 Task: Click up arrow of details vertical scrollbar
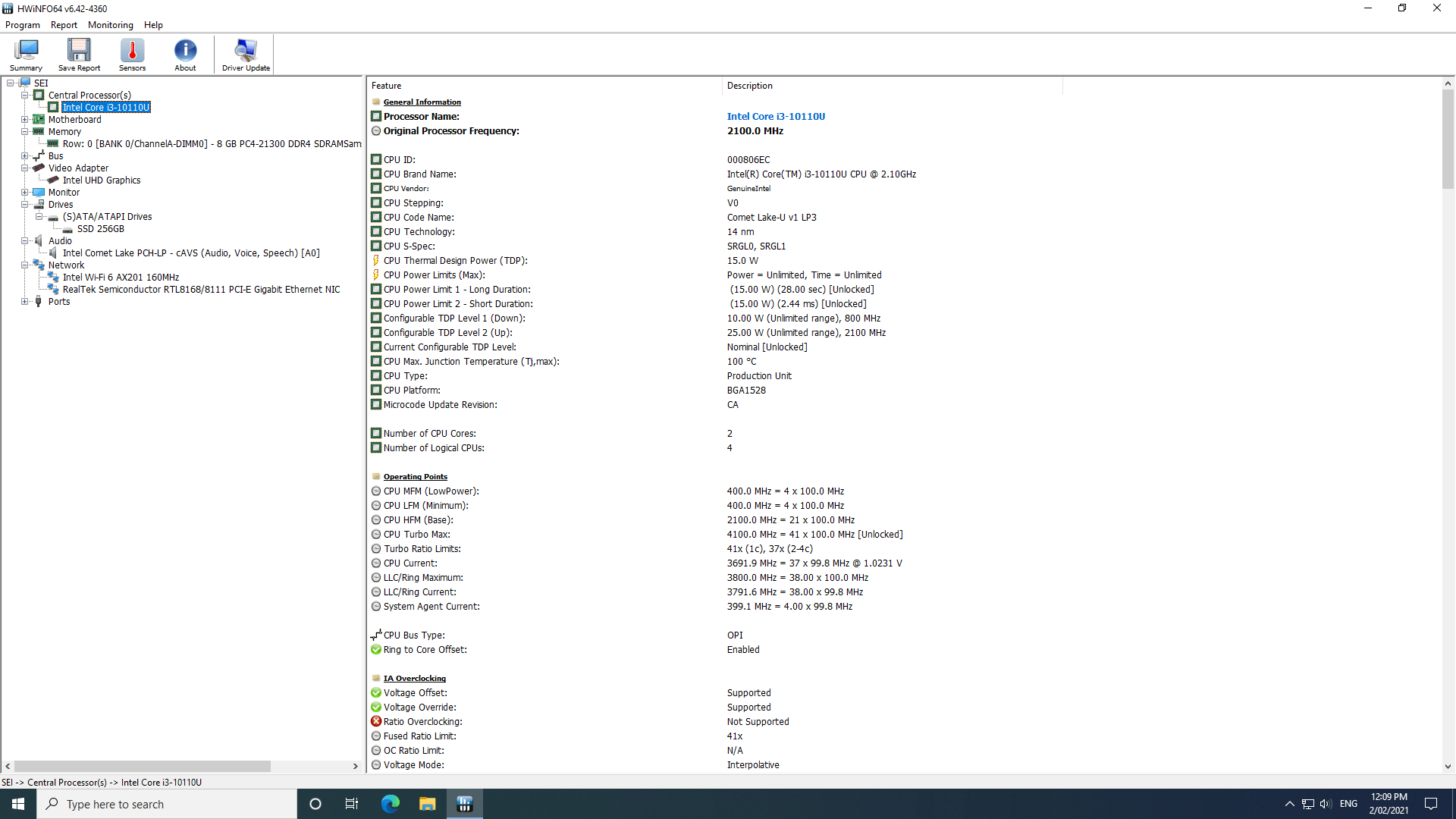(1448, 84)
